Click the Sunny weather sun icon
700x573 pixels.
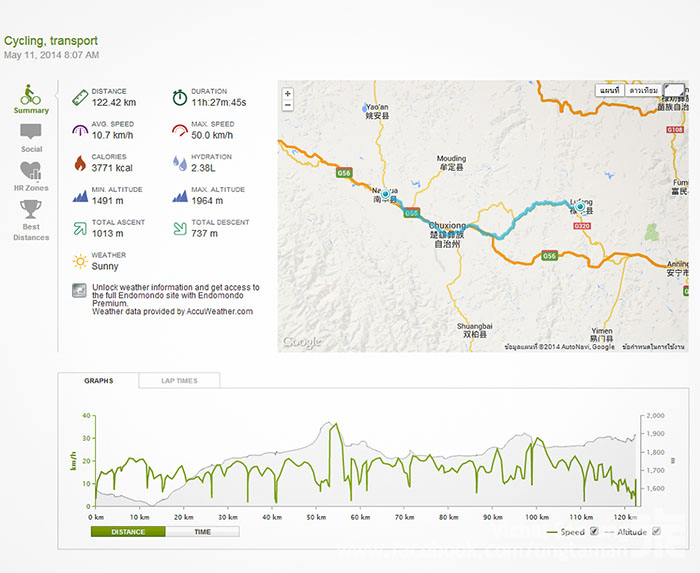pyautogui.click(x=80, y=262)
